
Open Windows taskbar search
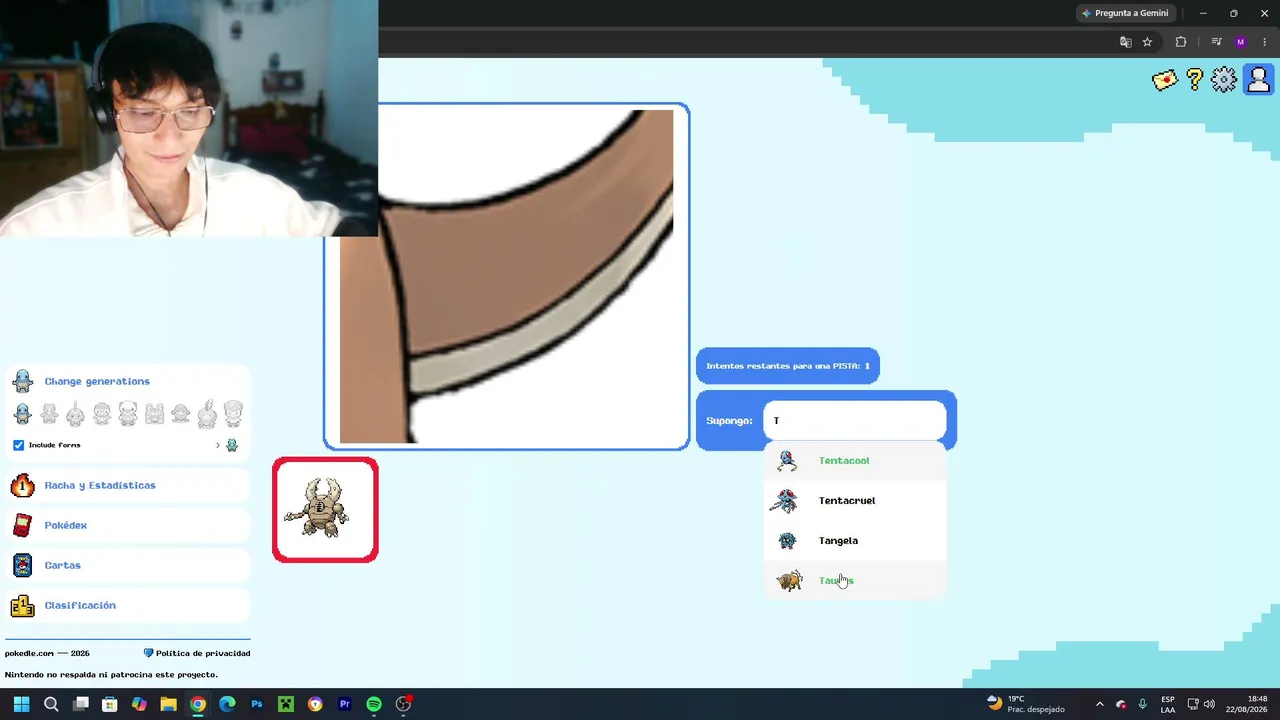coord(51,704)
